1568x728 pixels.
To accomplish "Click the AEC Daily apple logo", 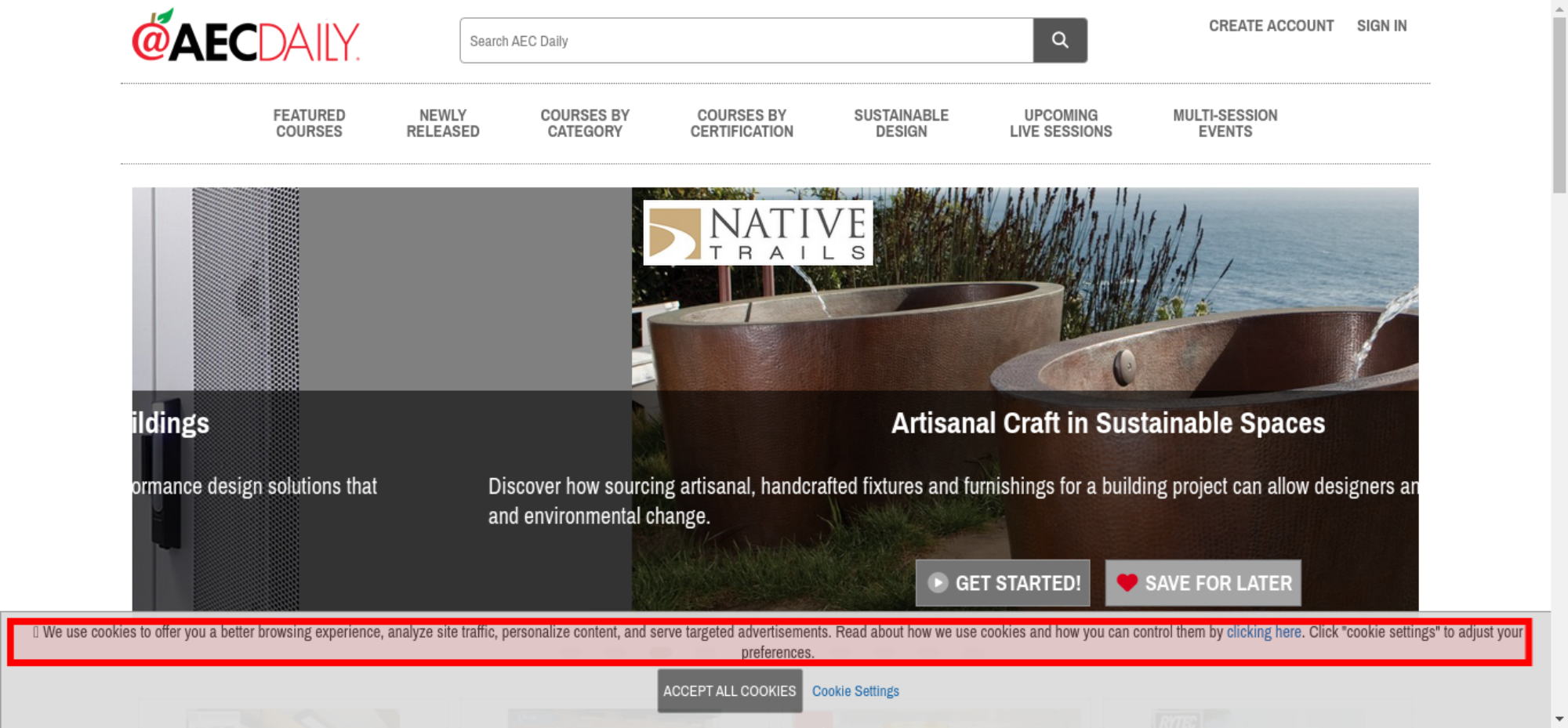I will coord(245,38).
